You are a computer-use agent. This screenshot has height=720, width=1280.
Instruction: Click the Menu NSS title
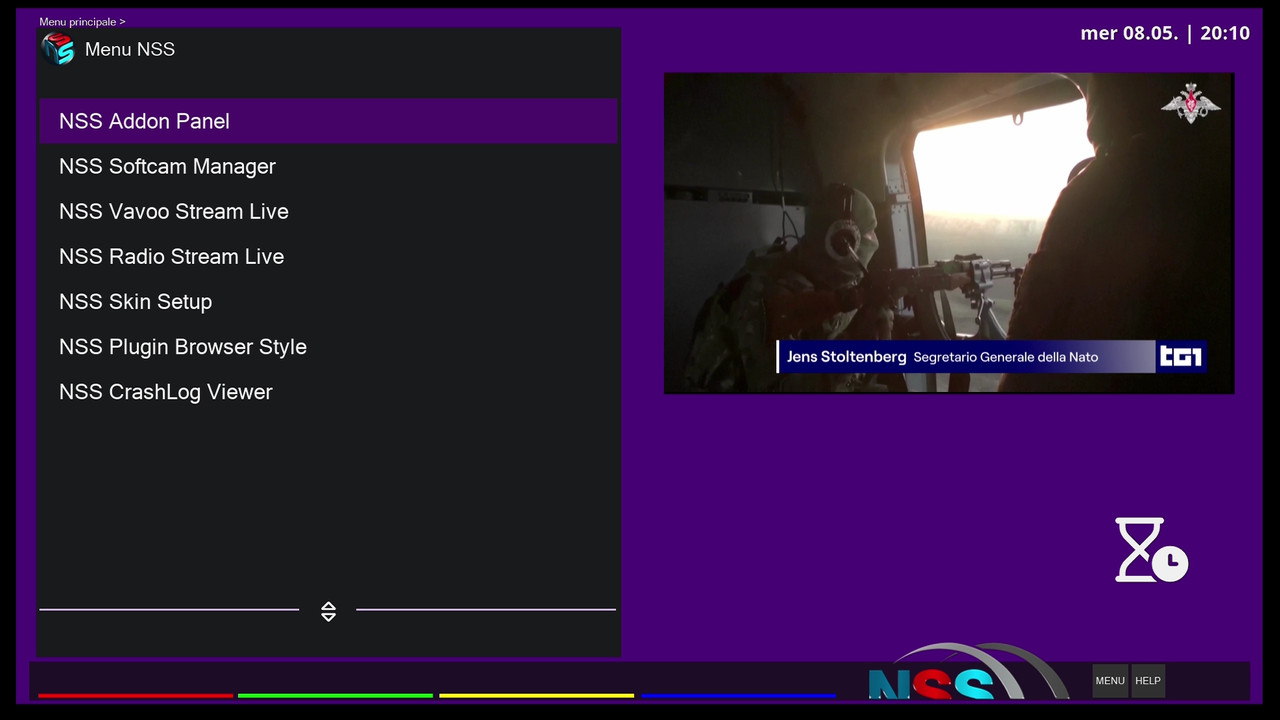[130, 49]
